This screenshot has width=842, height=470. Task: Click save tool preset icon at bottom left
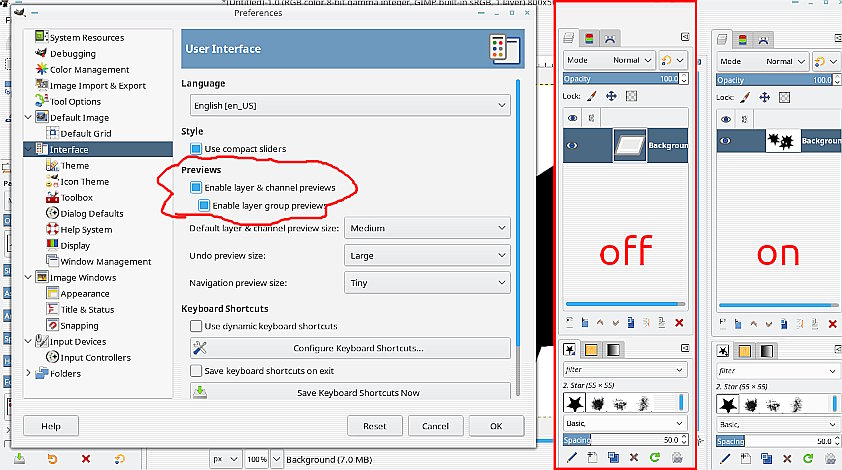tap(19, 459)
